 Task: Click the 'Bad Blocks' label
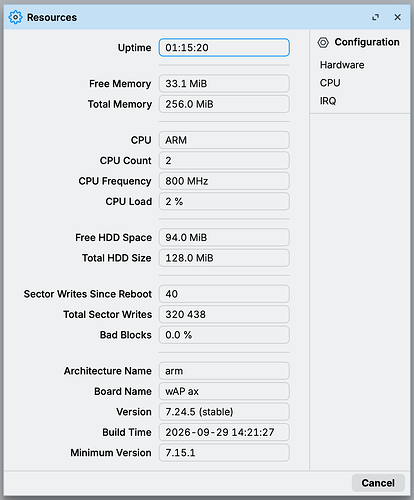(x=126, y=335)
